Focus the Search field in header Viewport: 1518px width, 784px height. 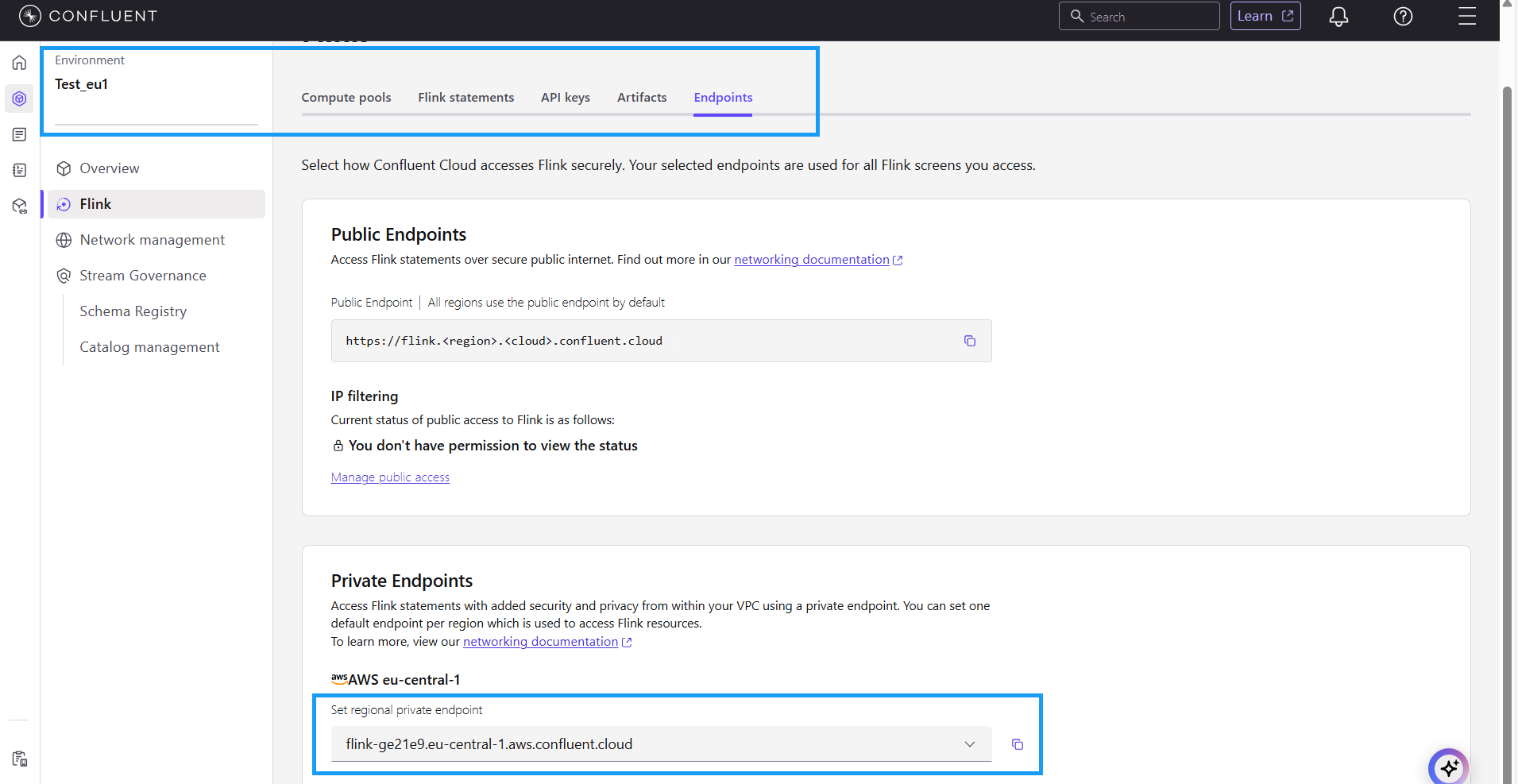(1139, 16)
